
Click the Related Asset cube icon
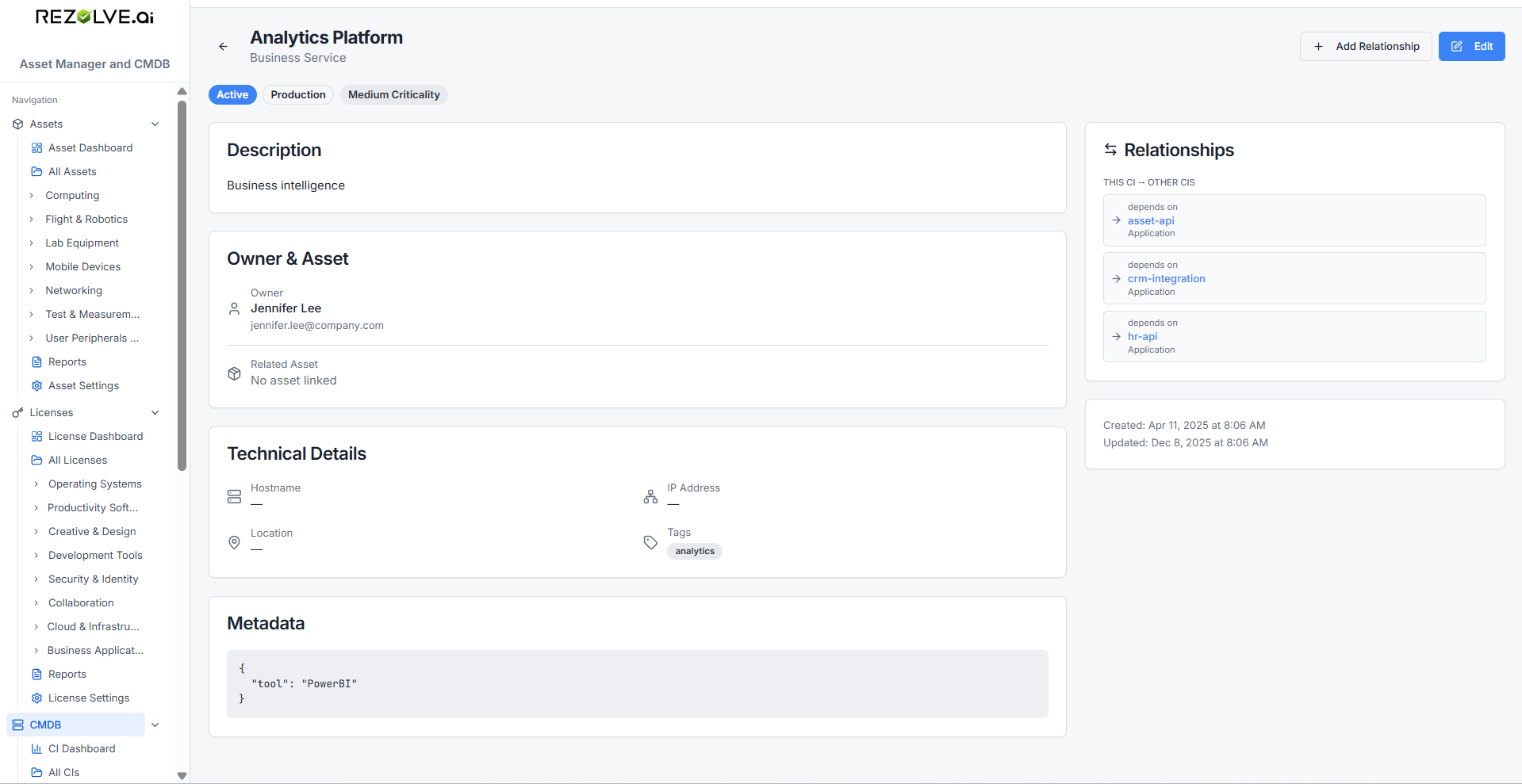pyautogui.click(x=234, y=373)
